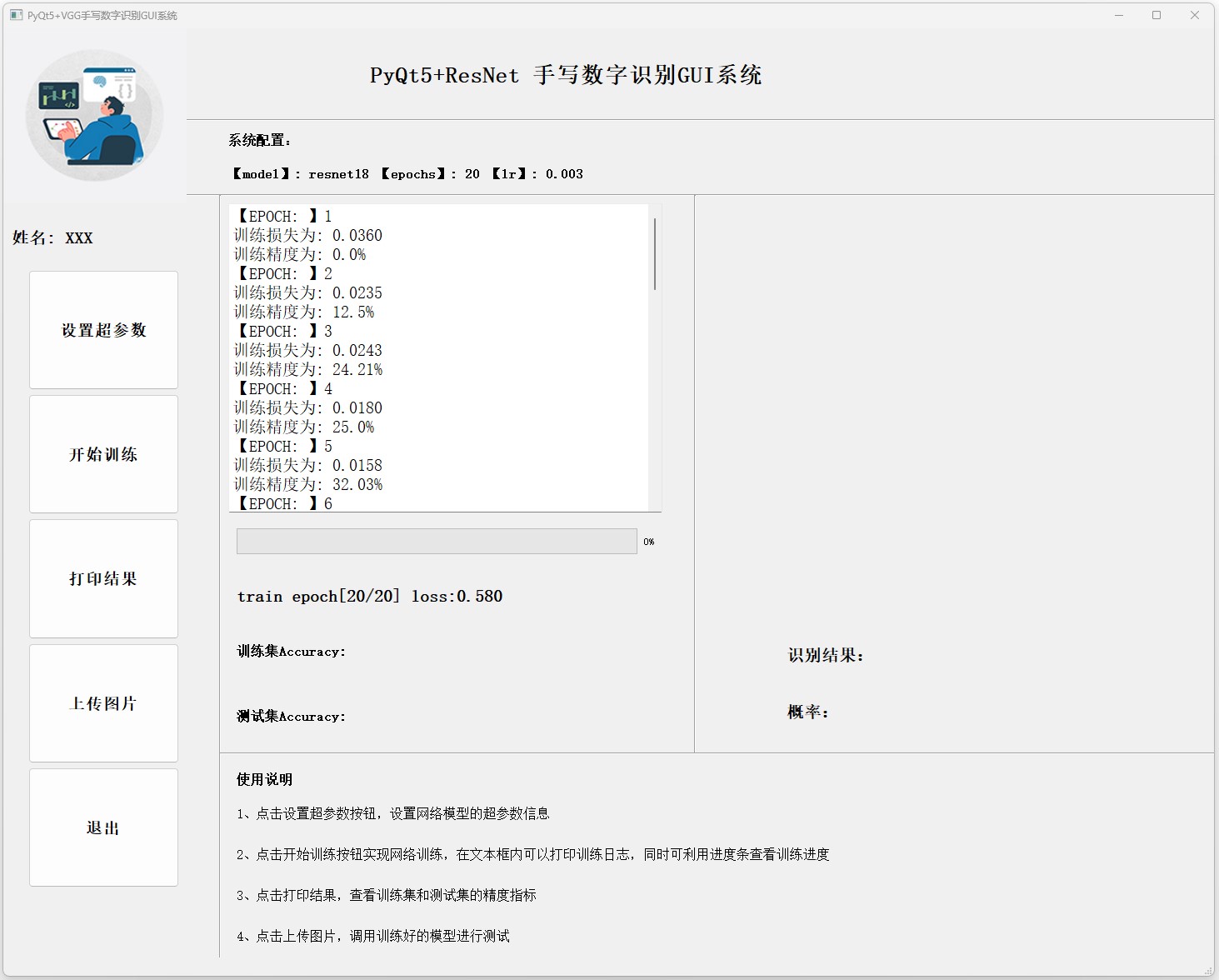Click log line 【EPOCH:】5

pyautogui.click(x=283, y=446)
